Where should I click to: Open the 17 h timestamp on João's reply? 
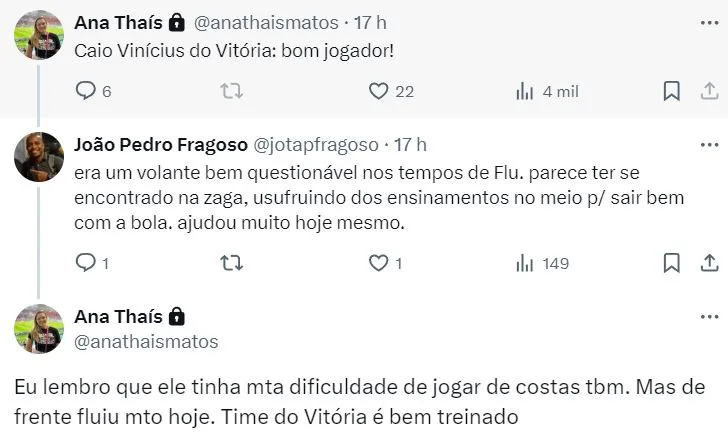[x=410, y=144]
